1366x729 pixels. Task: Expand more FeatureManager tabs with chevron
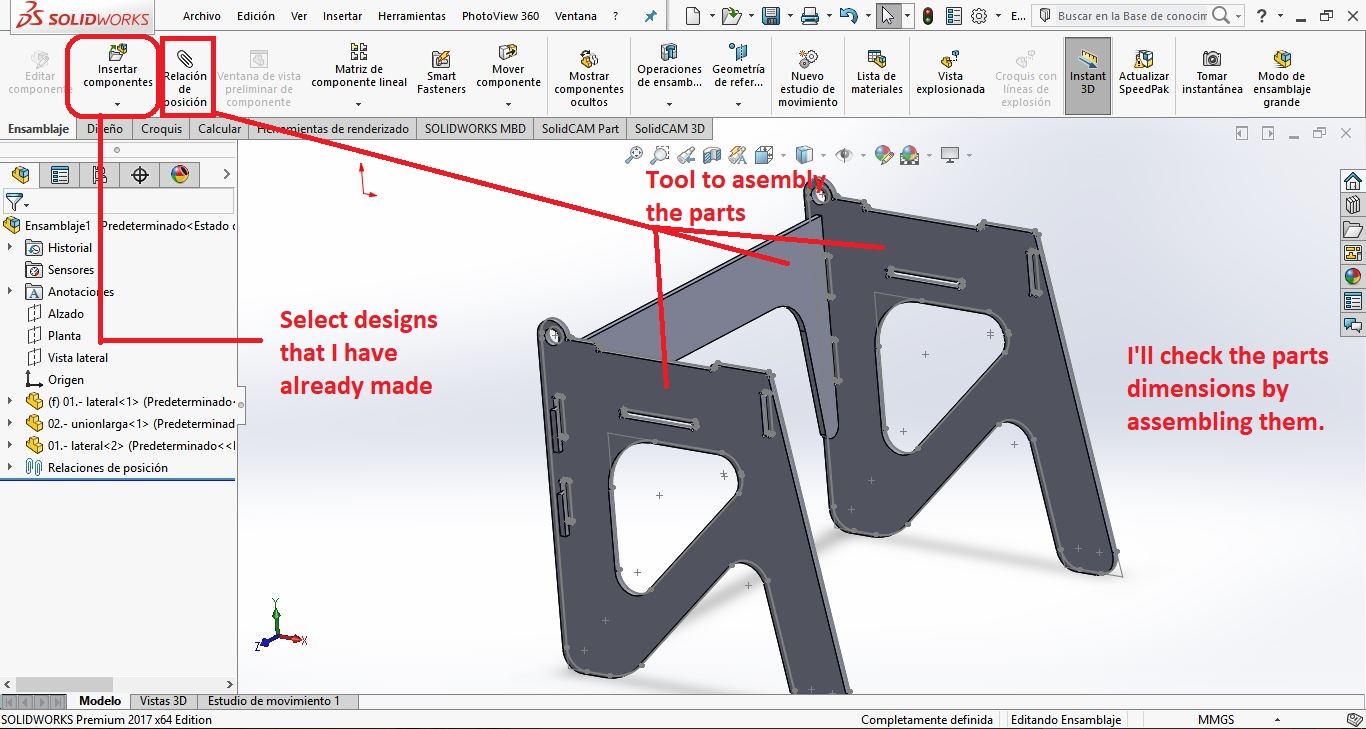(226, 175)
